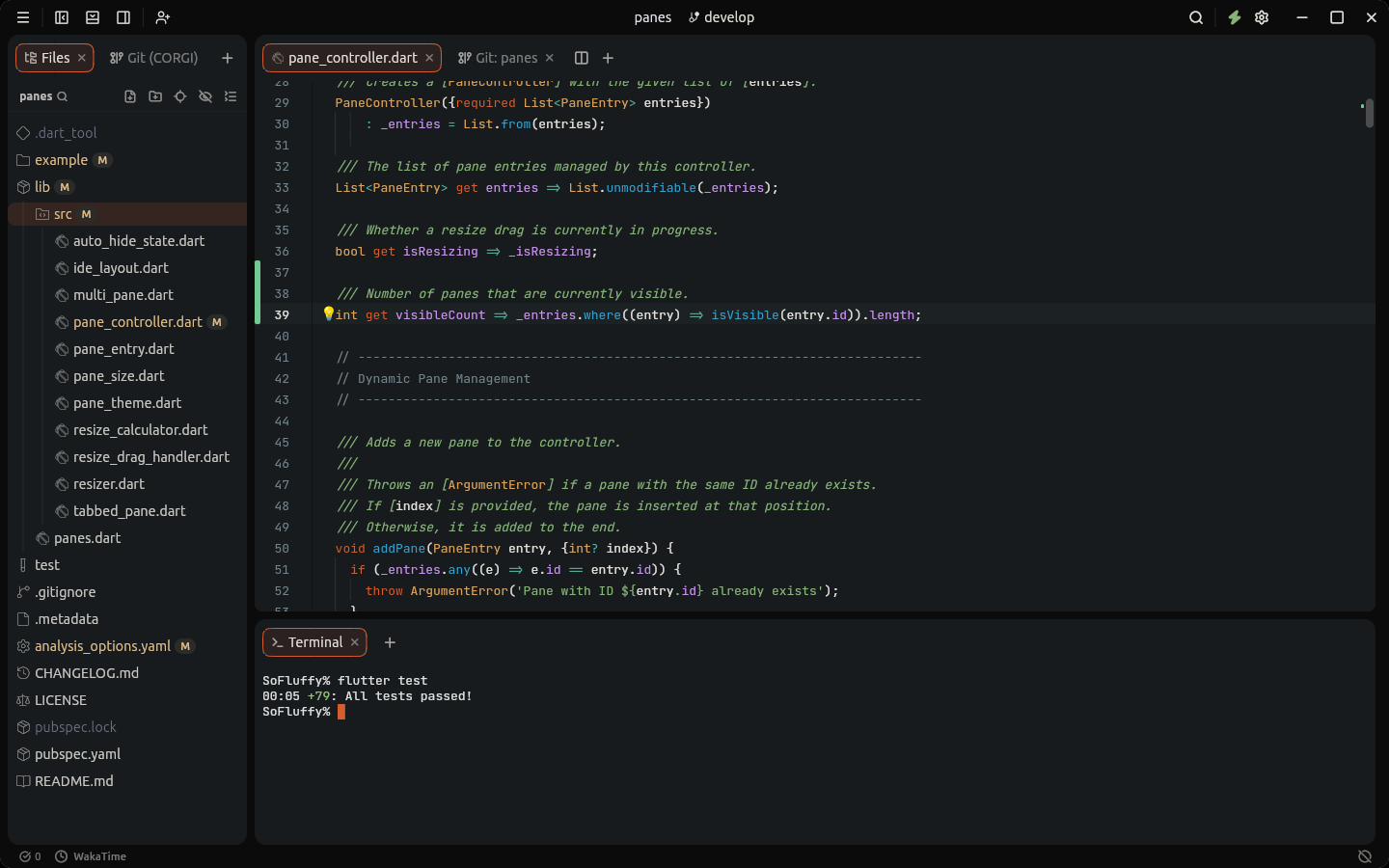This screenshot has height=868, width=1389.
Task: Open CHANGELOG.md file
Action: click(127, 673)
